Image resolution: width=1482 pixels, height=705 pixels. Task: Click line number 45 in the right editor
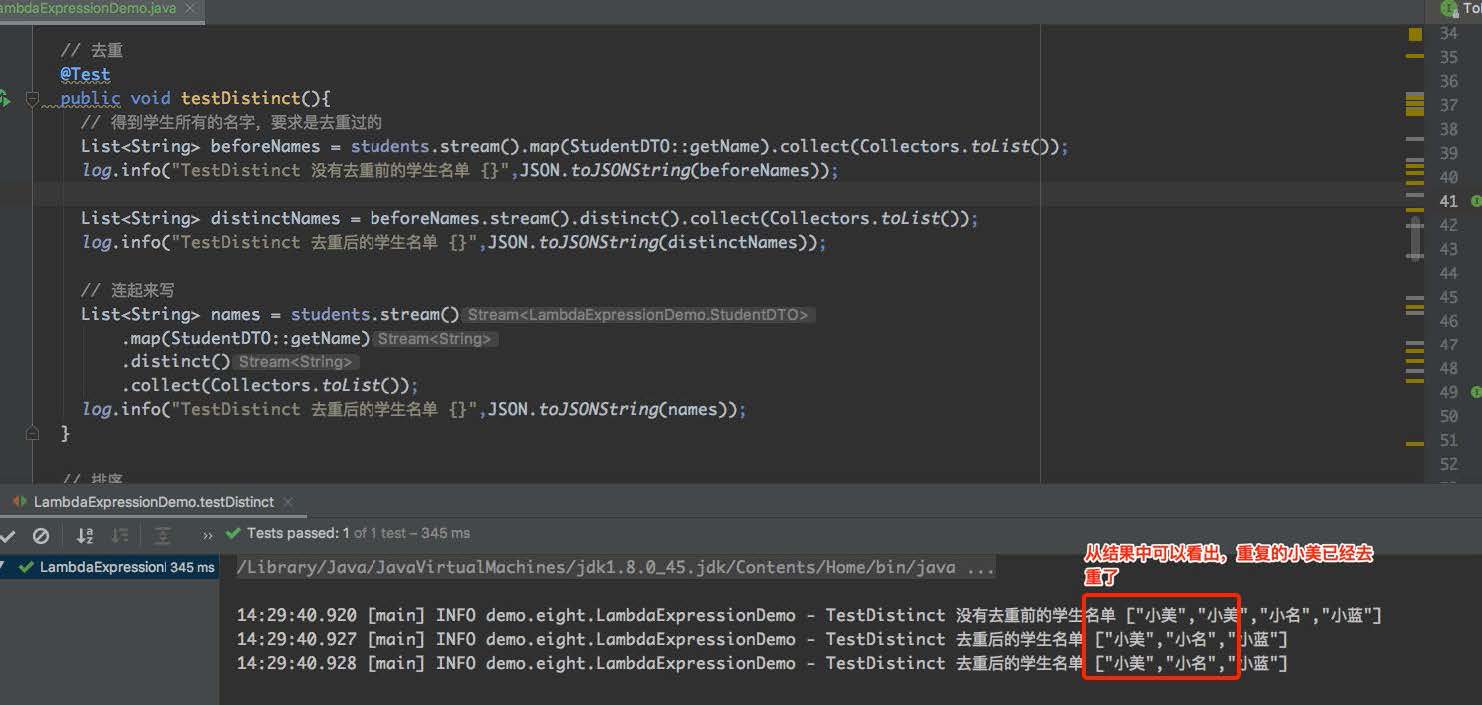[x=1448, y=297]
